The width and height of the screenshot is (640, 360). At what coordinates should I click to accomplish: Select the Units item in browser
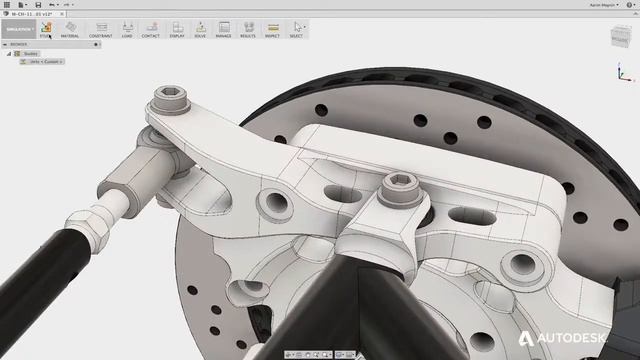(42, 62)
